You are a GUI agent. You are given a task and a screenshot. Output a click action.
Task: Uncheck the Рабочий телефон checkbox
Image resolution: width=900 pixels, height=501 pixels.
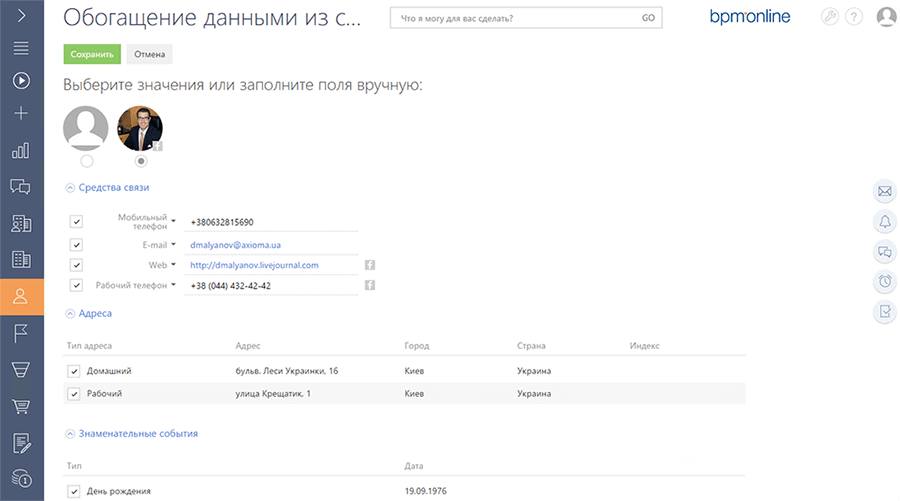(76, 285)
